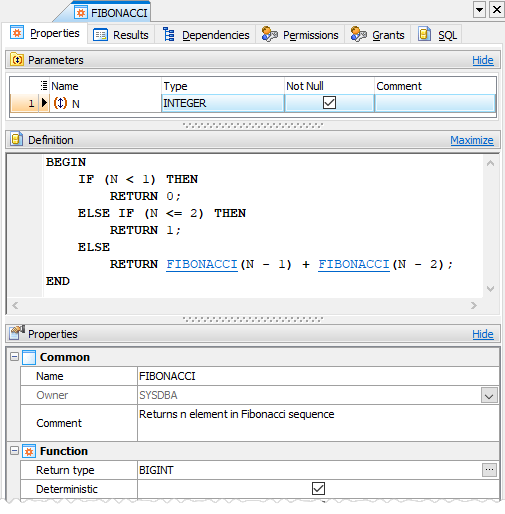The height and width of the screenshot is (514, 505).
Task: Click the current row arrow indicator
Action: pyautogui.click(x=44, y=103)
